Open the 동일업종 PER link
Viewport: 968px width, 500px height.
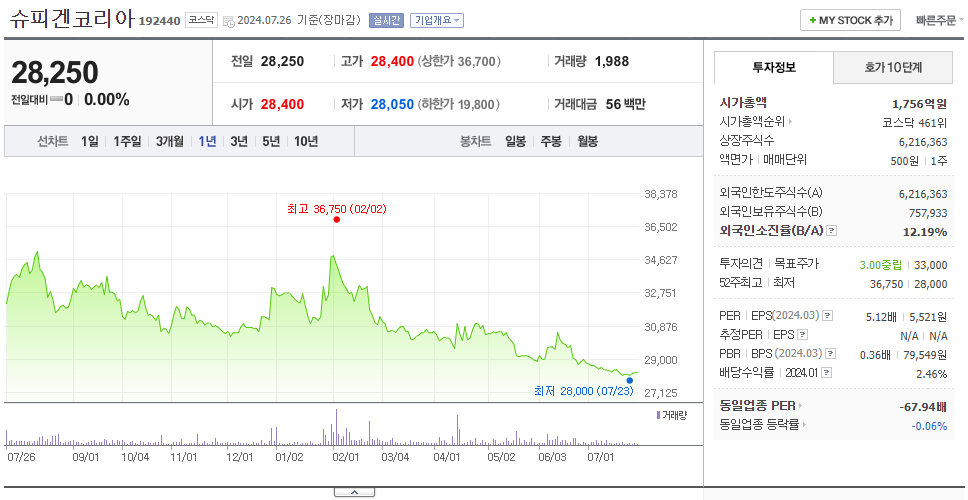point(757,406)
